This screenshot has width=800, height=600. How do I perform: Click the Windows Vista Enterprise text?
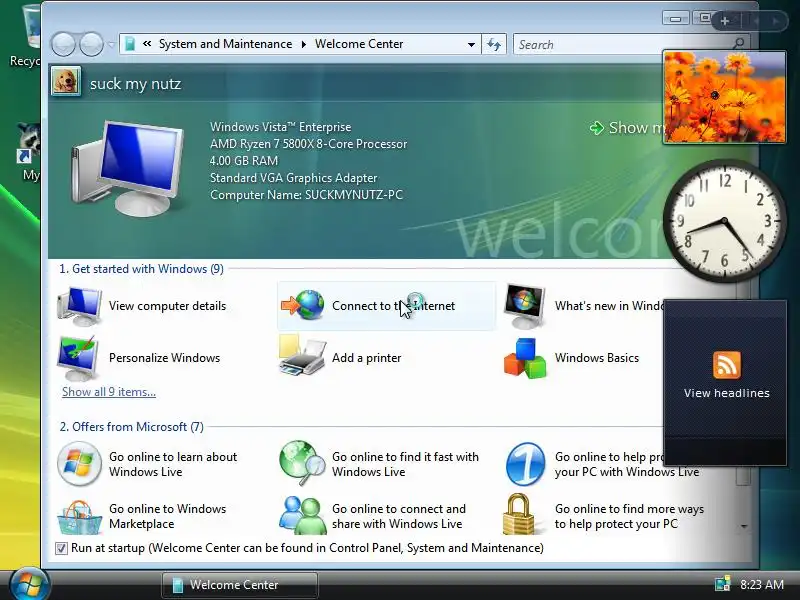click(281, 127)
